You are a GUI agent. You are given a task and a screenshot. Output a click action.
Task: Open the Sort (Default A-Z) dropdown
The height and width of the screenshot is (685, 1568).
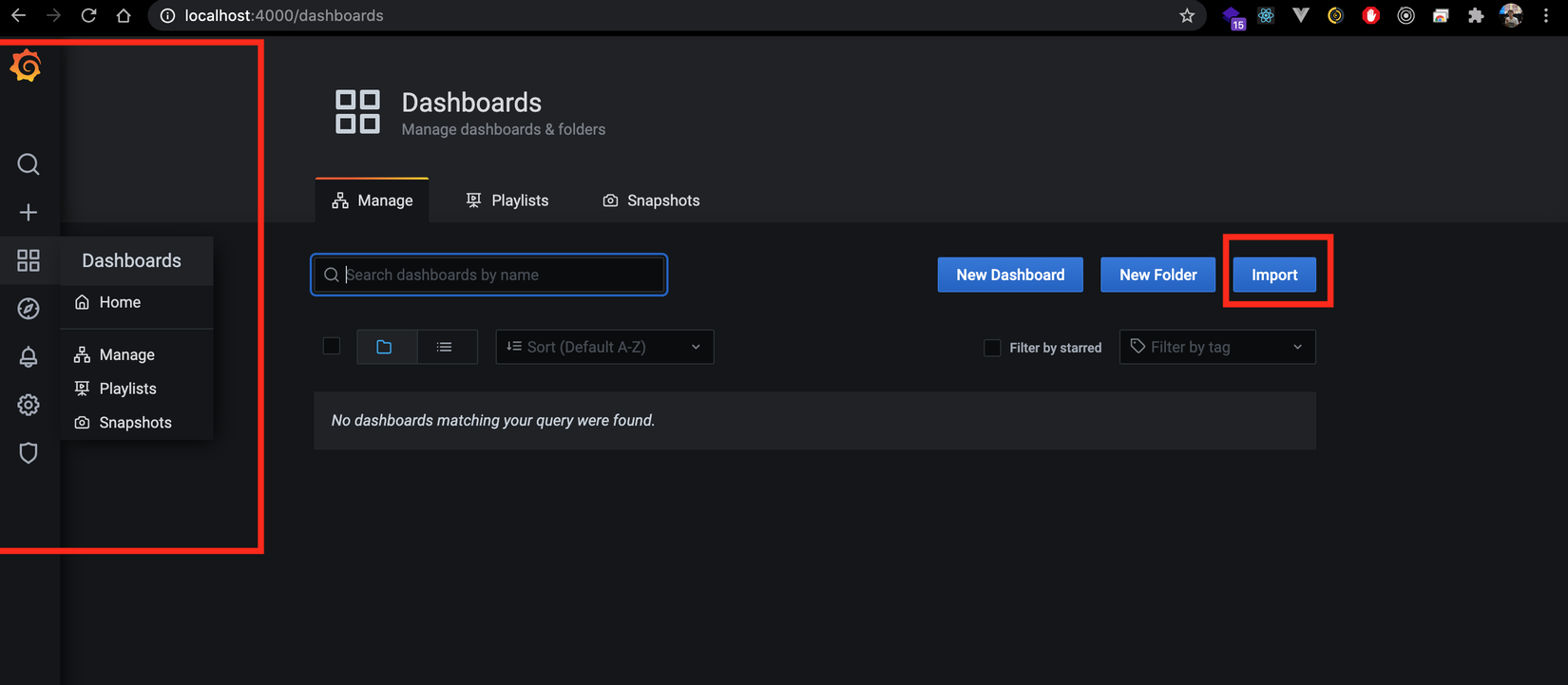click(604, 347)
